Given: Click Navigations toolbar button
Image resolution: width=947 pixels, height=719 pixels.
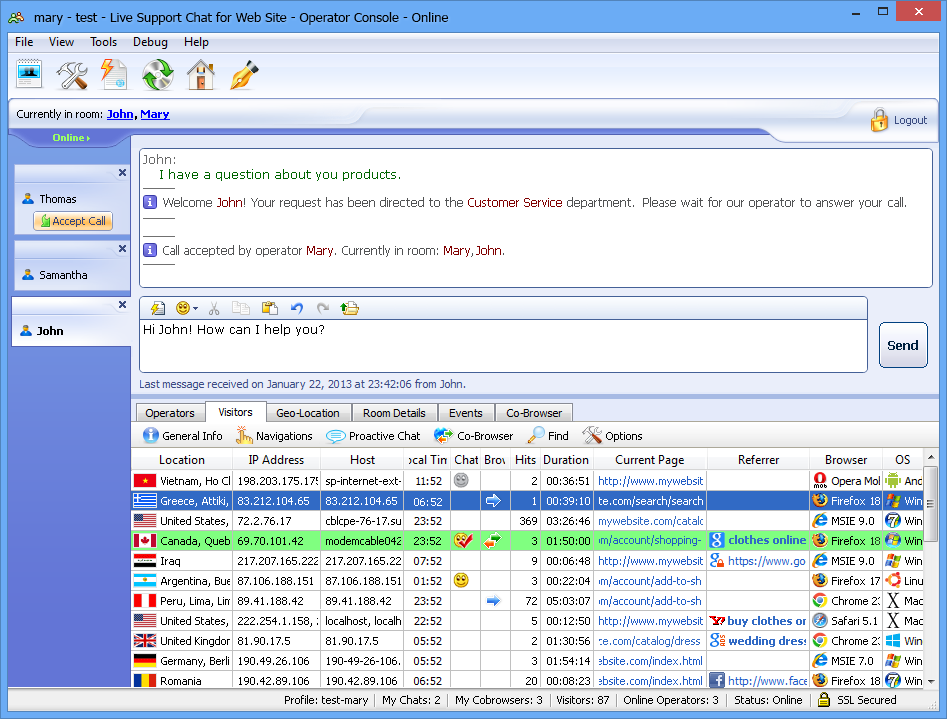Looking at the screenshot, I should [274, 436].
